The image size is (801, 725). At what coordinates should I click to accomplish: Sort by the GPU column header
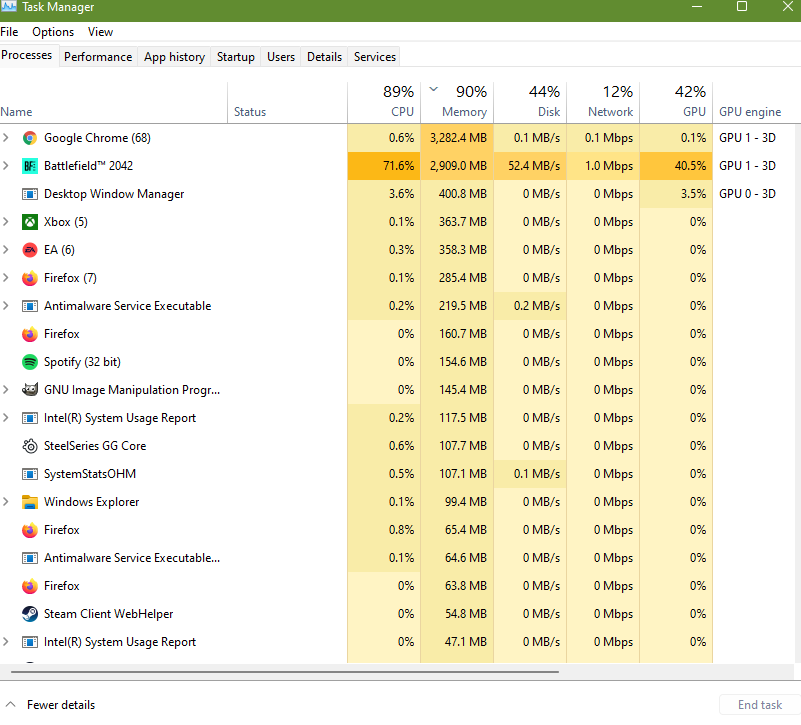click(x=676, y=102)
